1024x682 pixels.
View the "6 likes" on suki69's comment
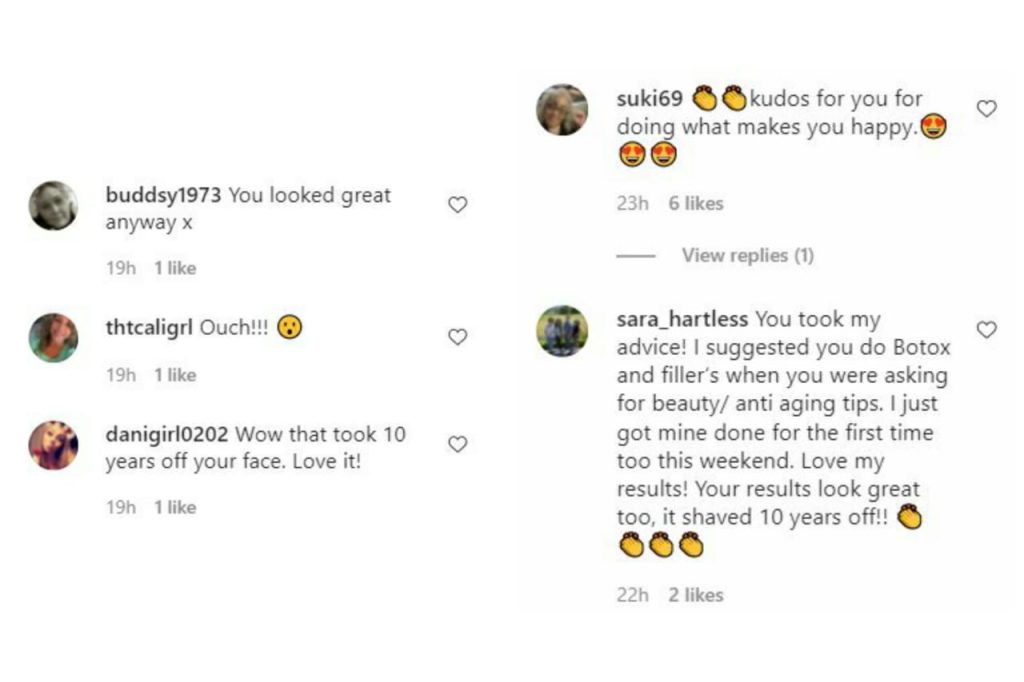(x=695, y=204)
